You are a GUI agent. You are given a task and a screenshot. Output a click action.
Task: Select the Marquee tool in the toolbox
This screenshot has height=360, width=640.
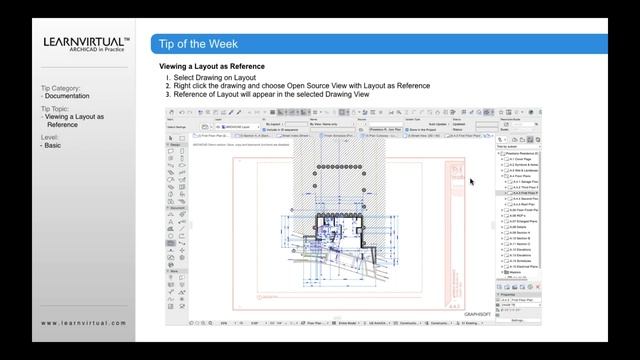182,138
